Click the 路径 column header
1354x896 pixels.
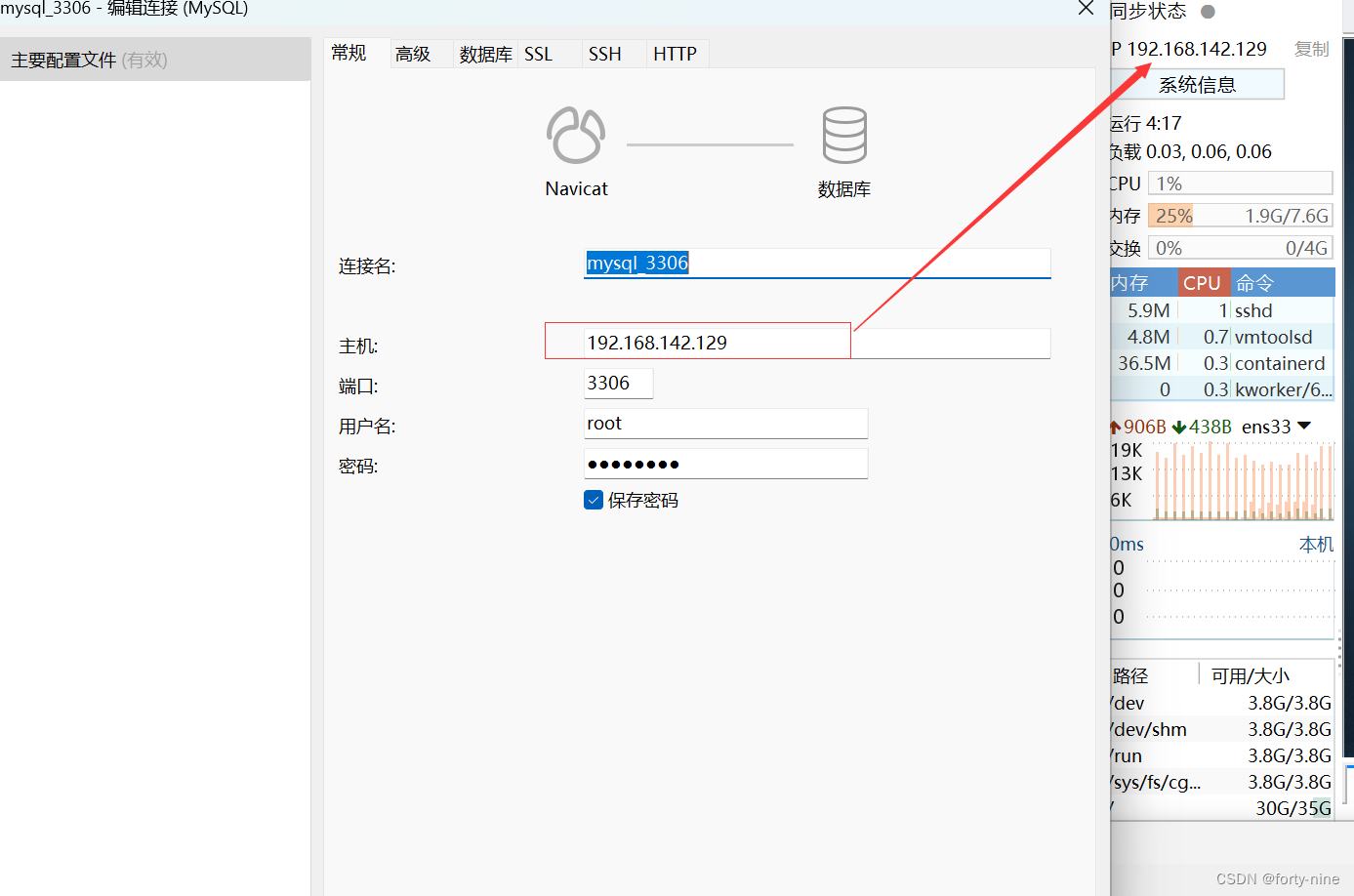point(1153,675)
